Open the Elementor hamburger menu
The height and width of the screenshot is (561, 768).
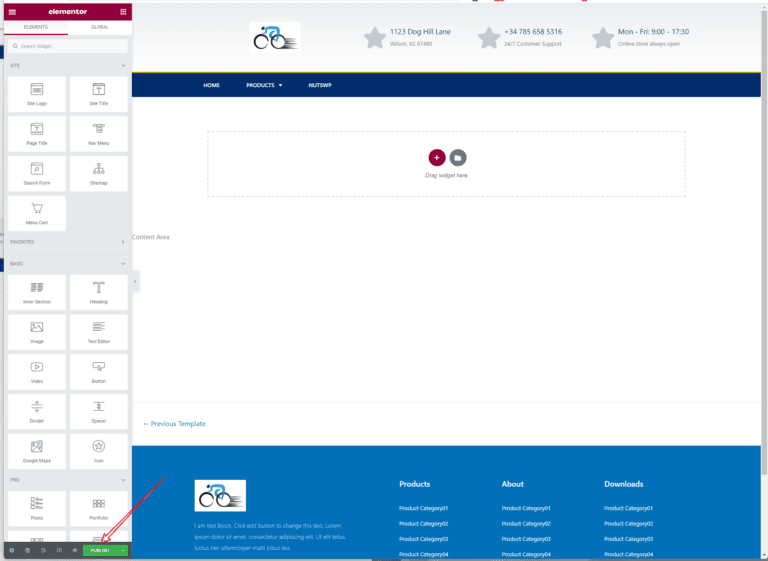[12, 11]
